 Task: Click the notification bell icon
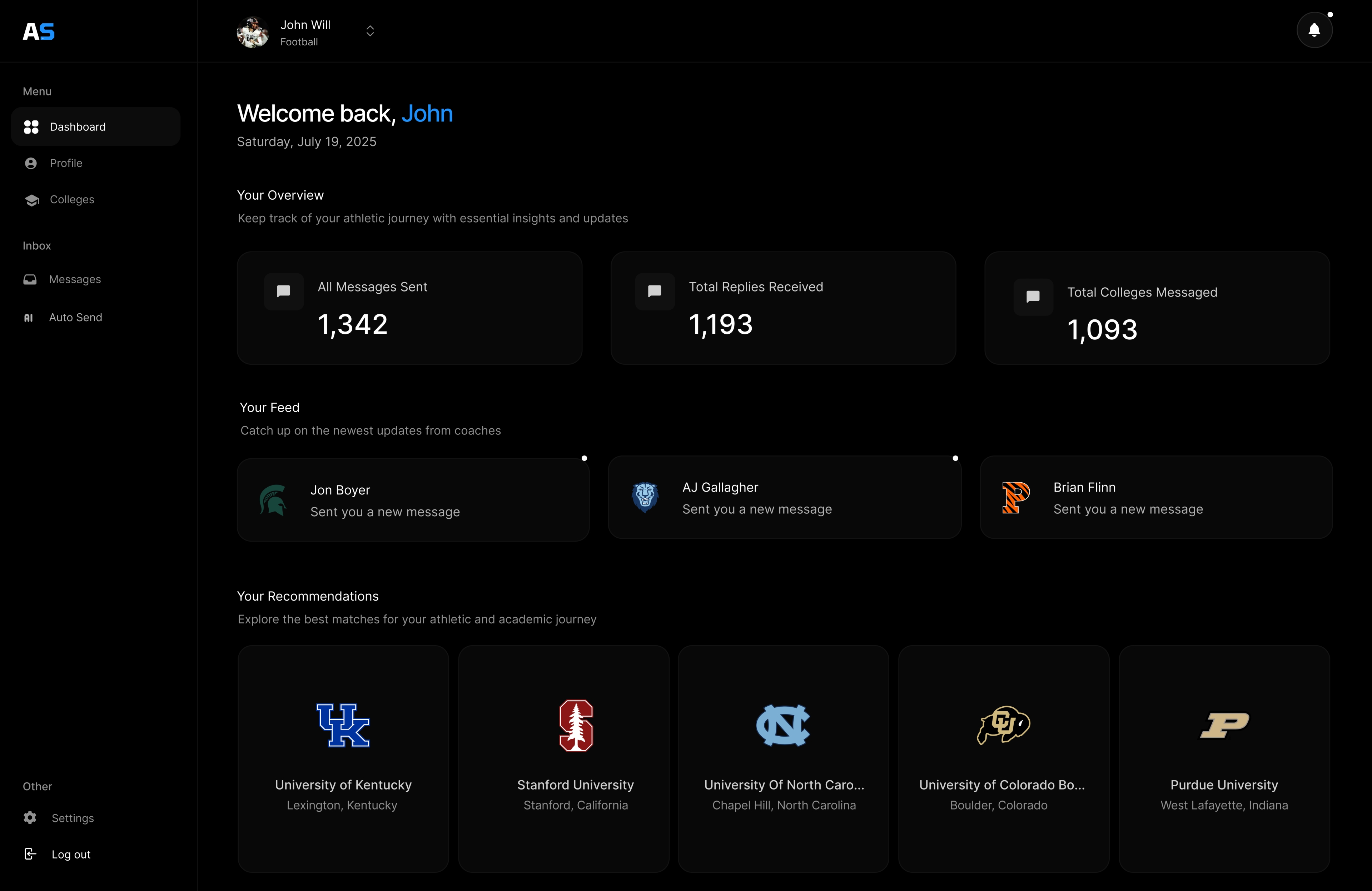1314,30
